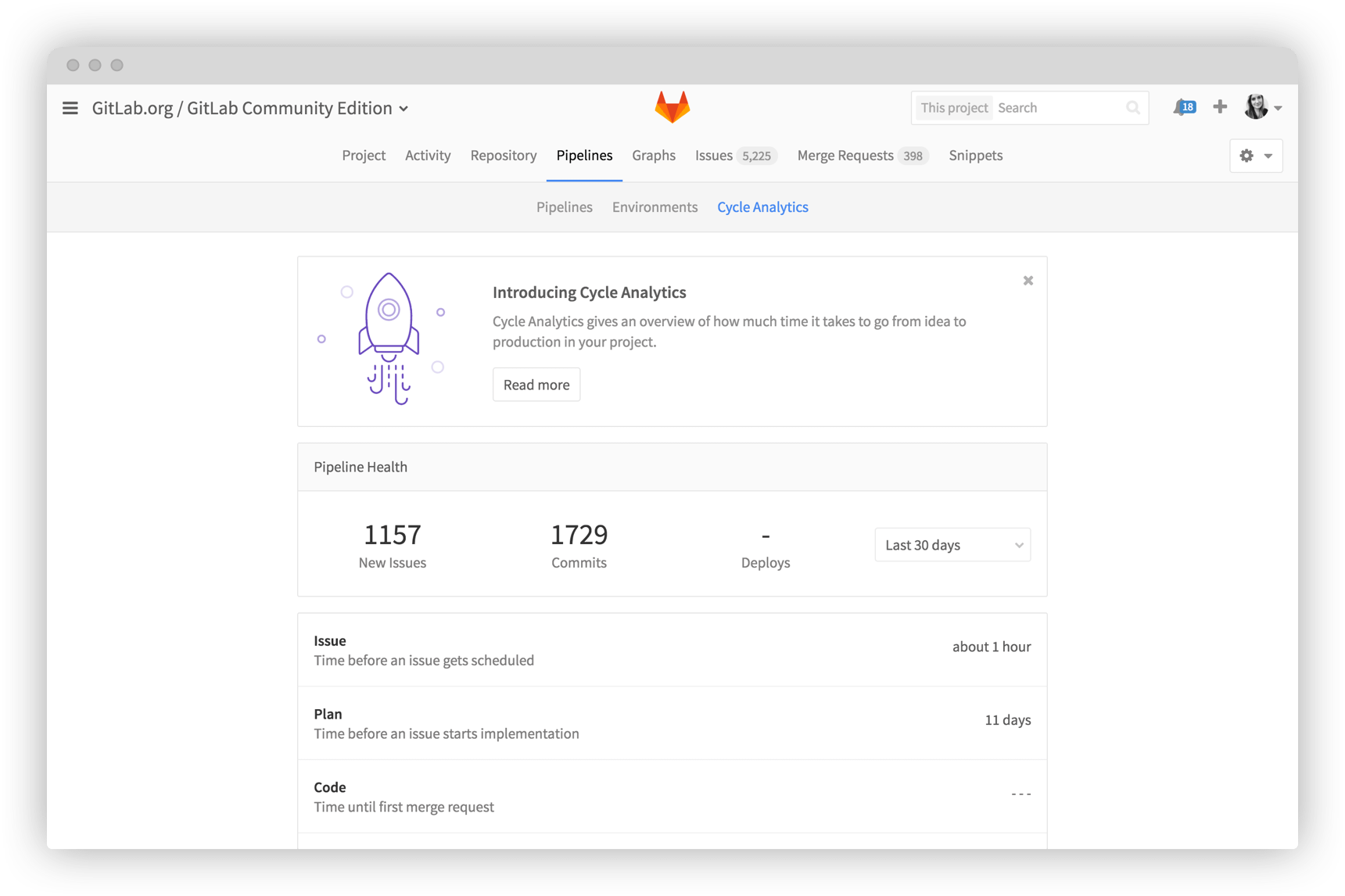Viewport: 1345px width, 896px height.
Task: Select the Code stage row
Action: [672, 797]
